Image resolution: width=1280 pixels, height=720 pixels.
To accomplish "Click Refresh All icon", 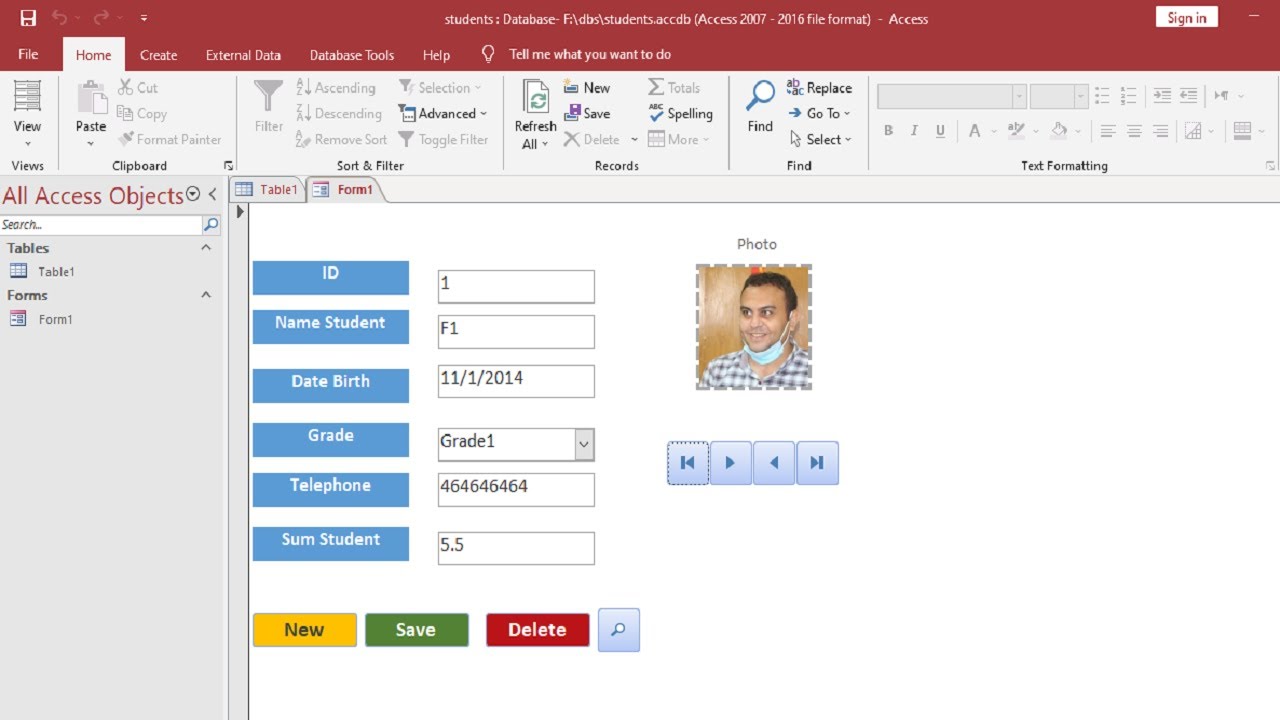I will (x=536, y=99).
